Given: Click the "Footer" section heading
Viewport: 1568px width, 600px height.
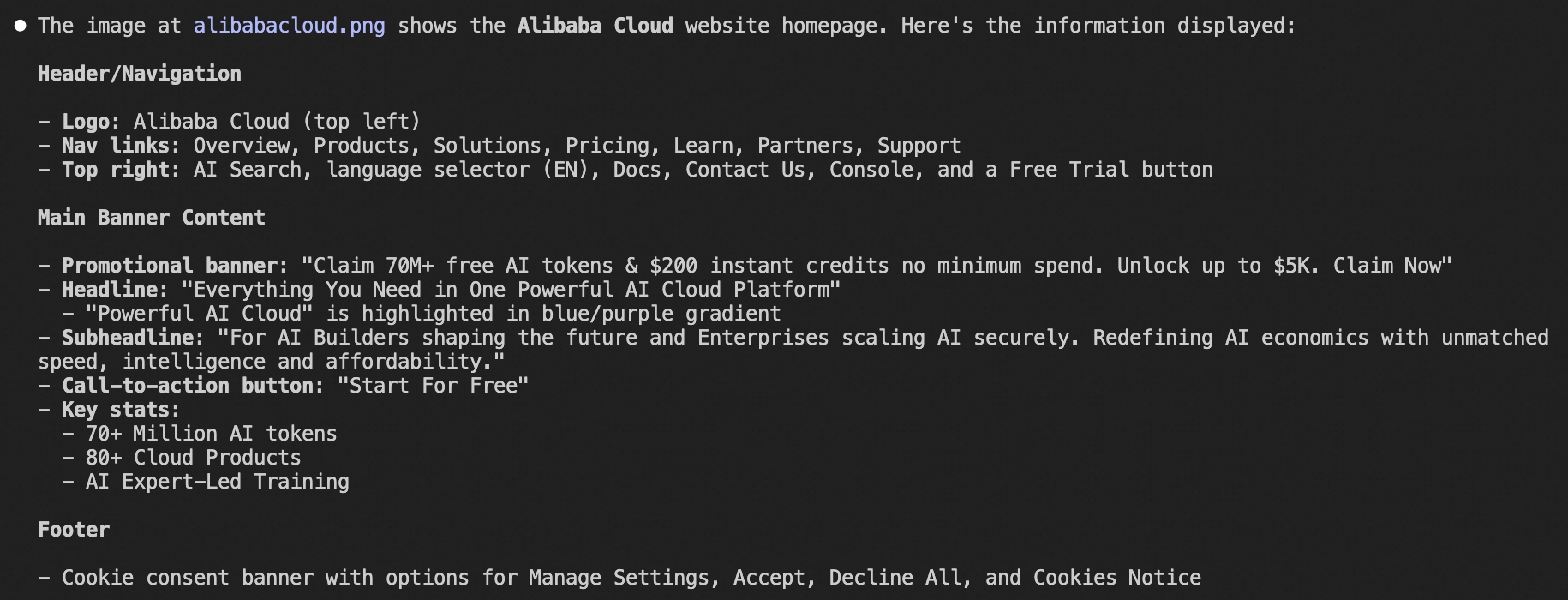Looking at the screenshot, I should pos(74,530).
